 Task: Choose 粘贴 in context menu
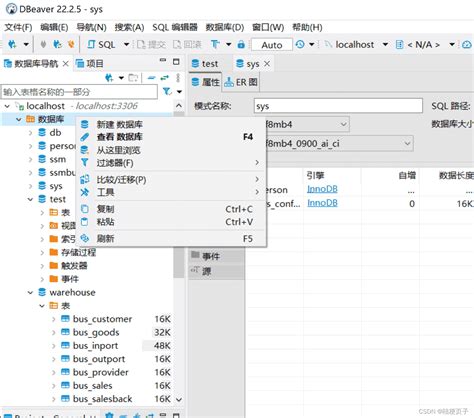pos(171,222)
